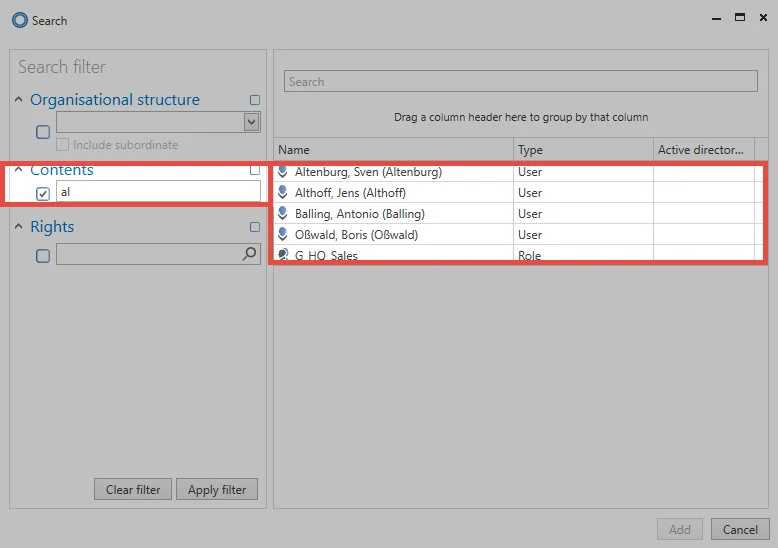Open the Organisational structure dropdown
778x548 pixels.
point(252,122)
